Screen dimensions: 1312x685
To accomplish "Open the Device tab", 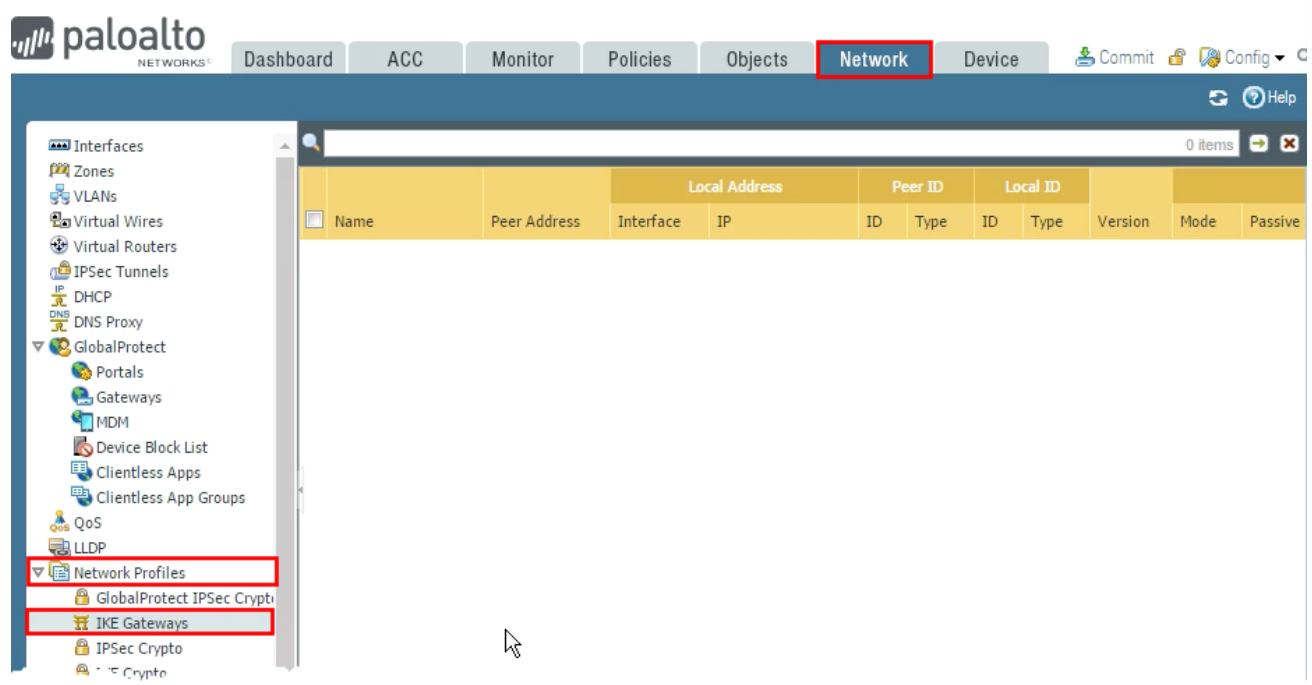I will pos(991,59).
